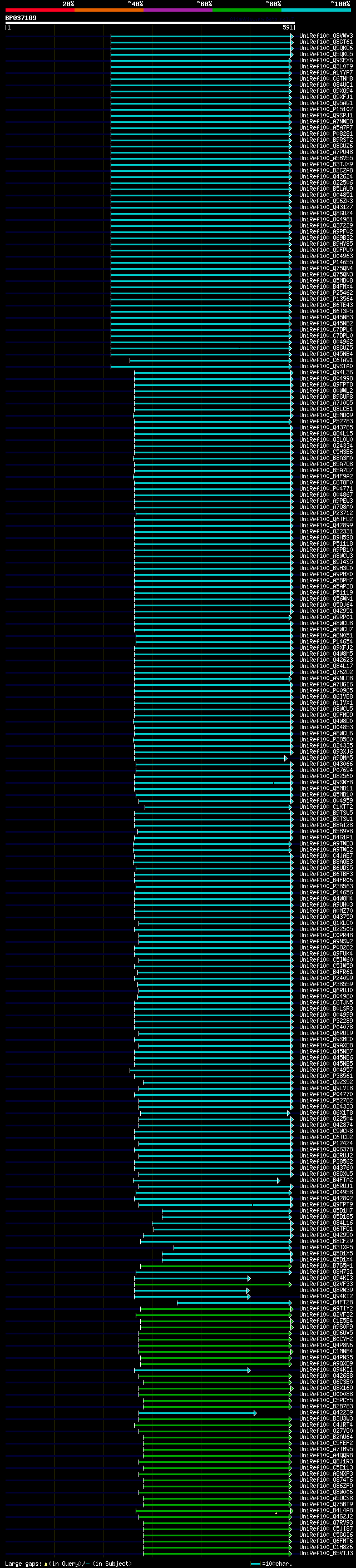Pick the UniRef100_A9TIY2 hit label
This screenshot has height=1568, width=356.
point(325,1308)
